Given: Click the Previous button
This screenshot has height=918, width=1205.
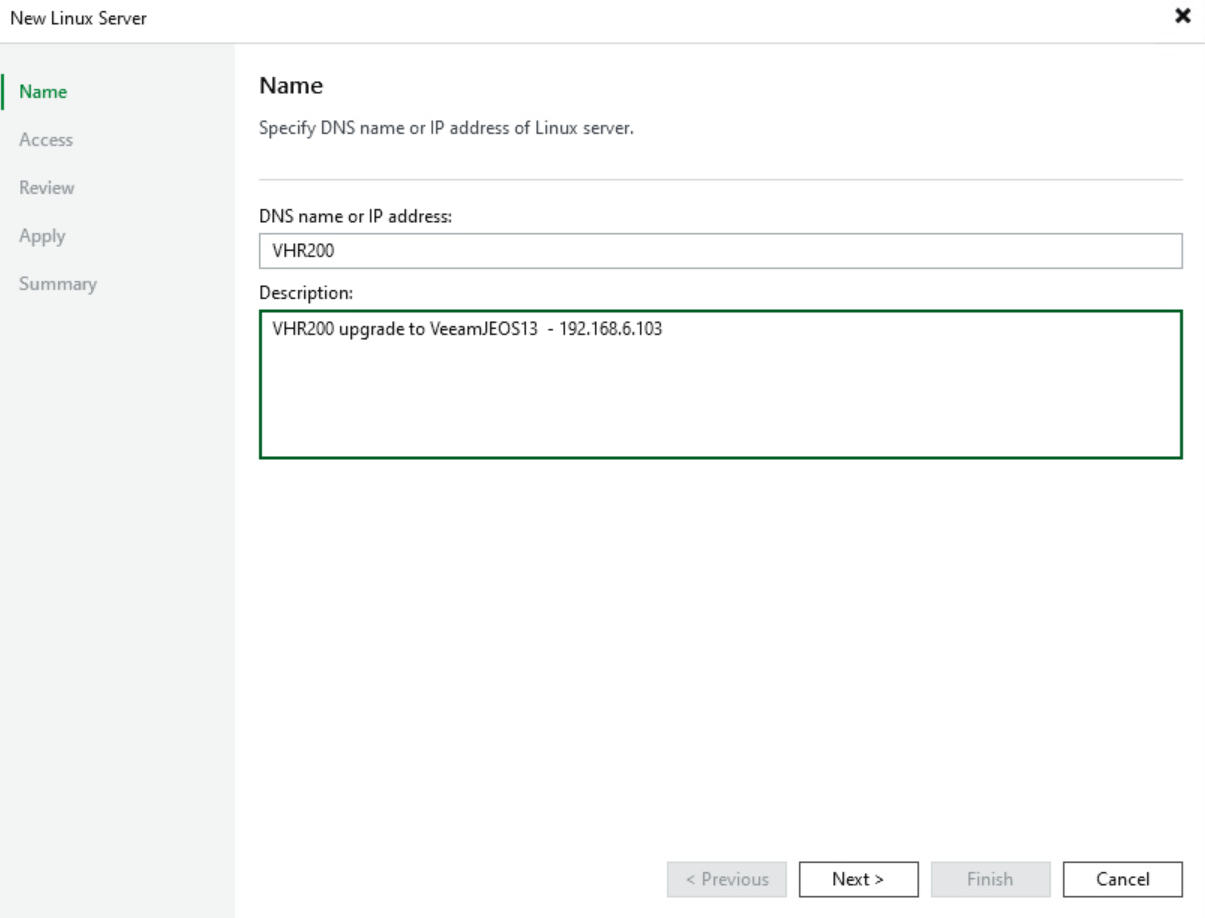Looking at the screenshot, I should (x=726, y=879).
